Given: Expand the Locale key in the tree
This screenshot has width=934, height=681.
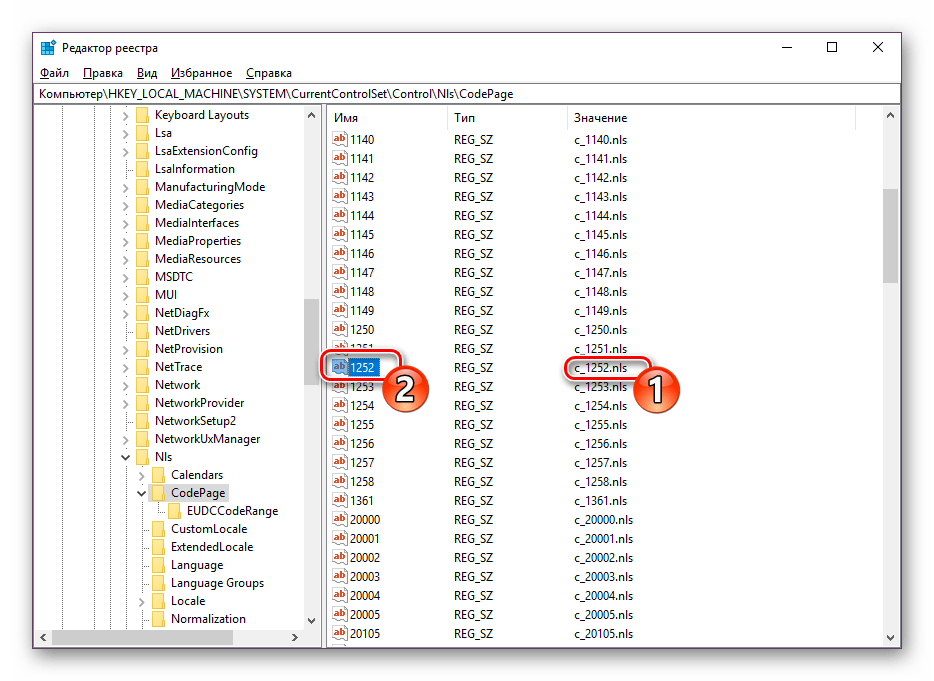Looking at the screenshot, I should 142,601.
